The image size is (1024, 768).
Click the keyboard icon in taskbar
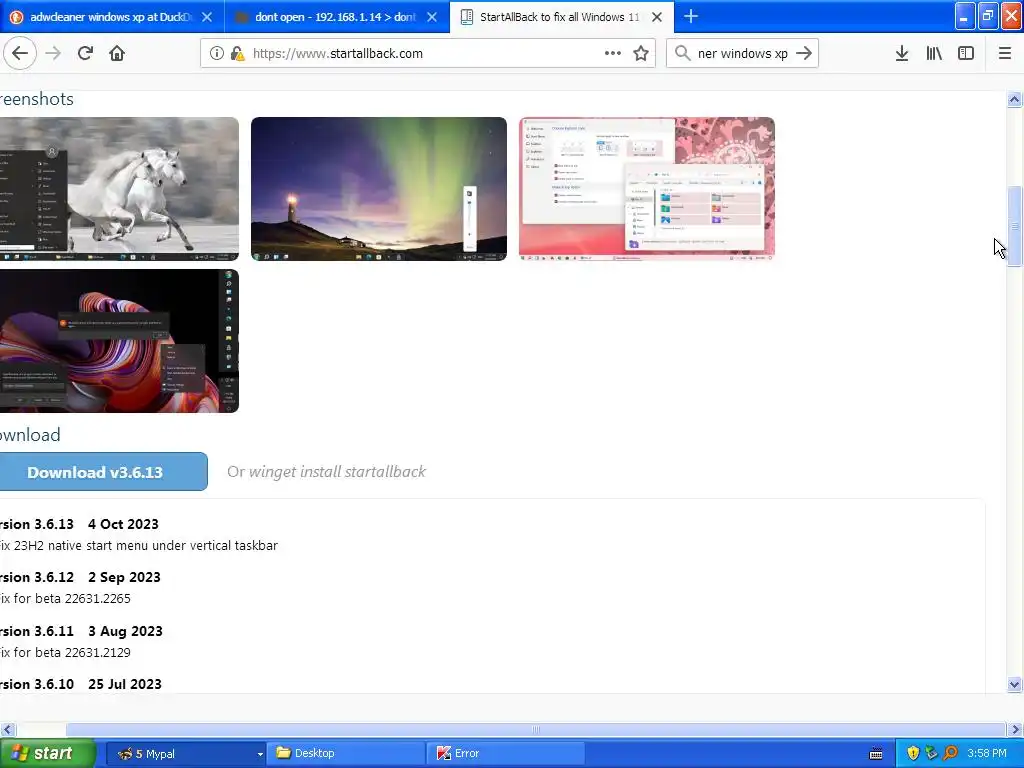tap(876, 754)
